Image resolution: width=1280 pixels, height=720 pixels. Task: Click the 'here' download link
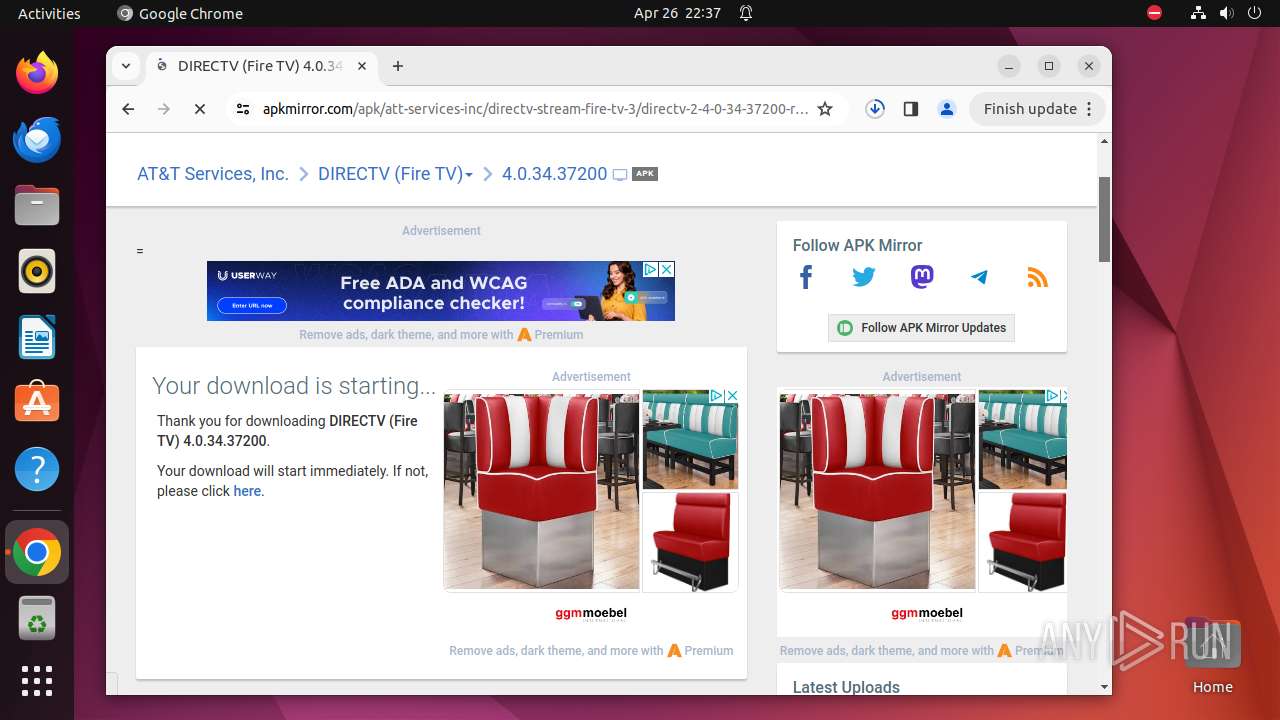[247, 491]
